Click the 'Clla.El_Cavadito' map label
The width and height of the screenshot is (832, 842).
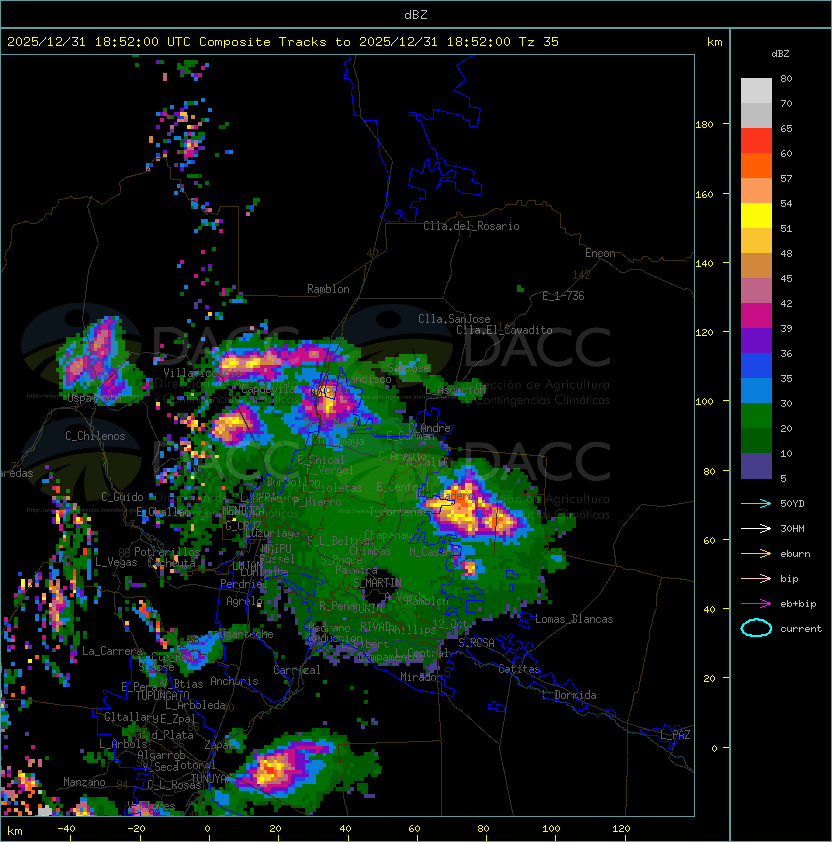504,330
